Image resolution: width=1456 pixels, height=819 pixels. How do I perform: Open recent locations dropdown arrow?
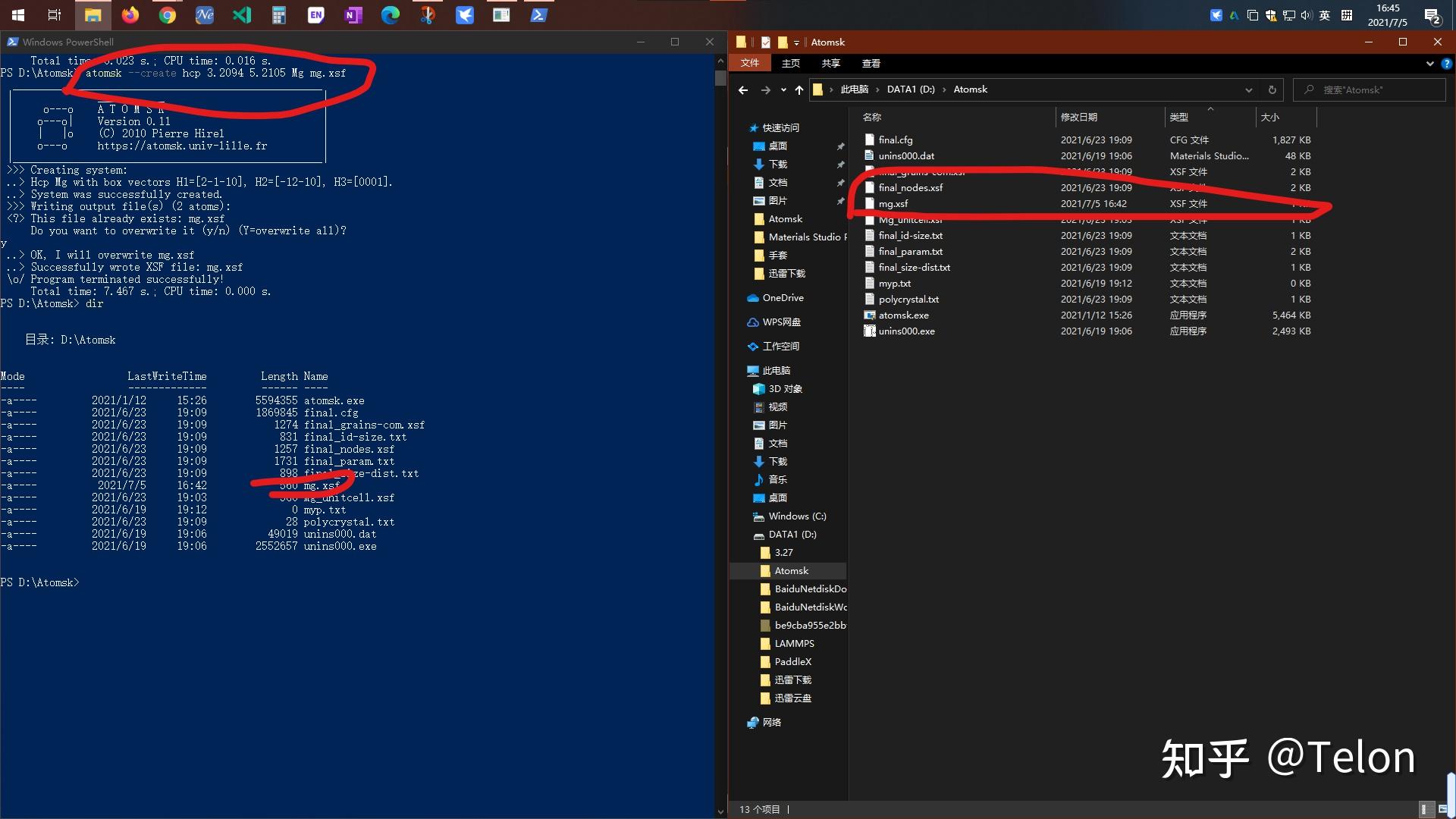pyautogui.click(x=783, y=90)
